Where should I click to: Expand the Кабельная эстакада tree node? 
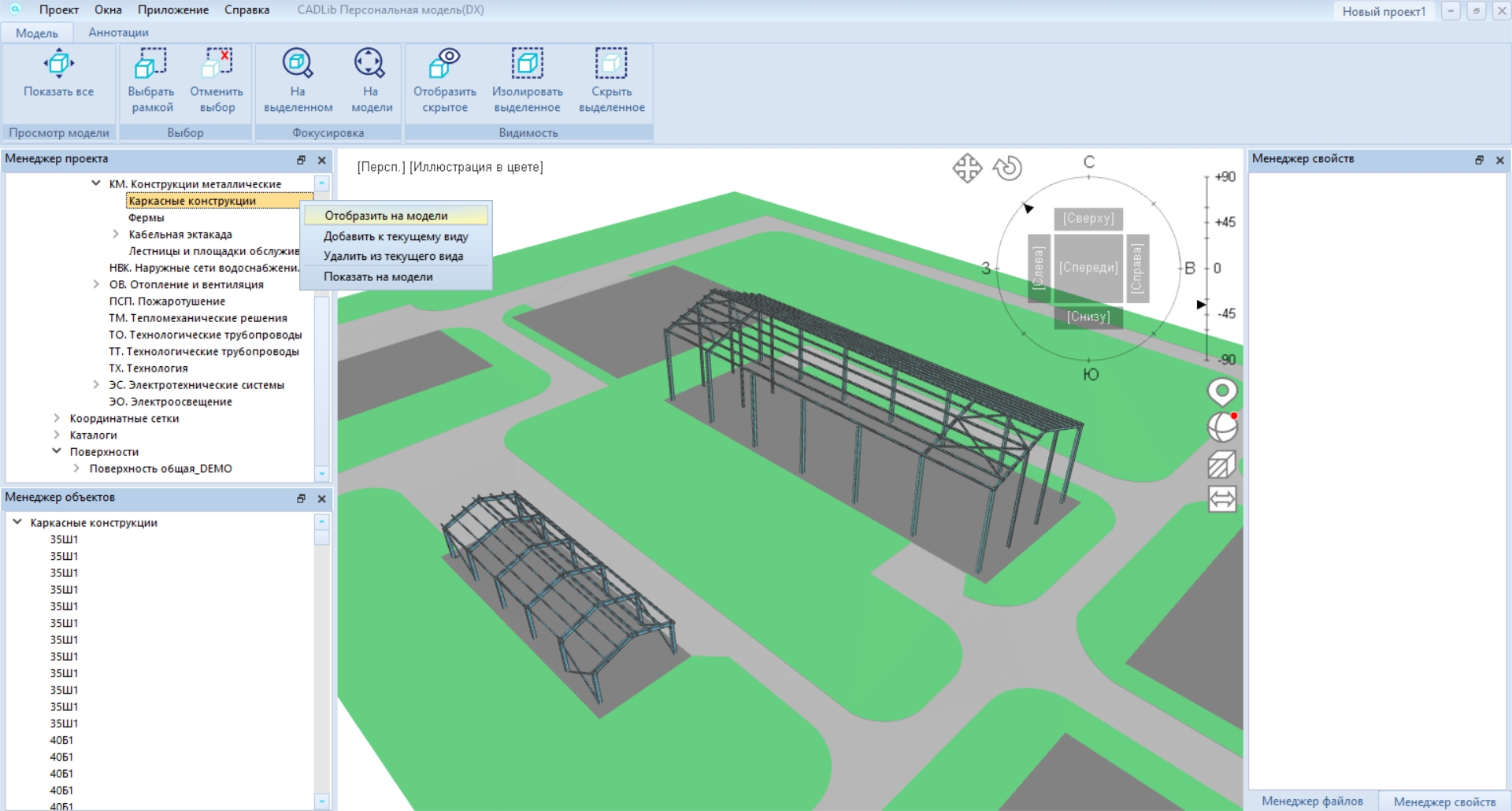pos(116,234)
